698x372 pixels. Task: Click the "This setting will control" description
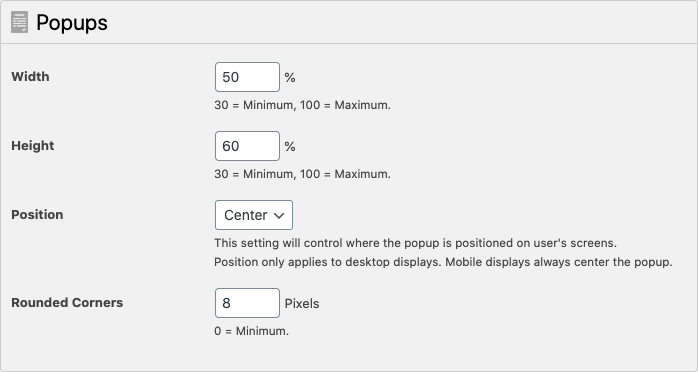(x=415, y=243)
